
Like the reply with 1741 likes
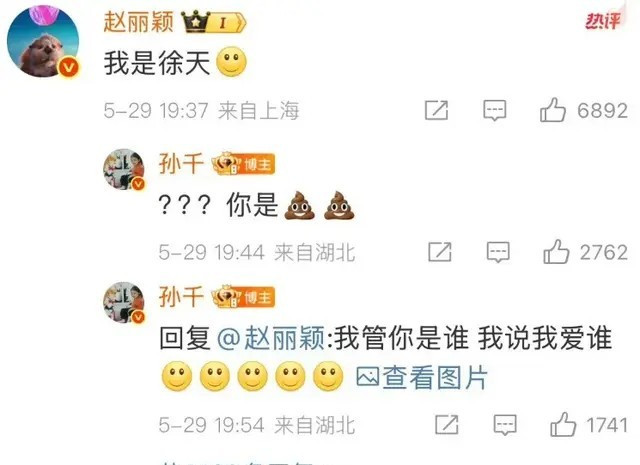[563, 424]
